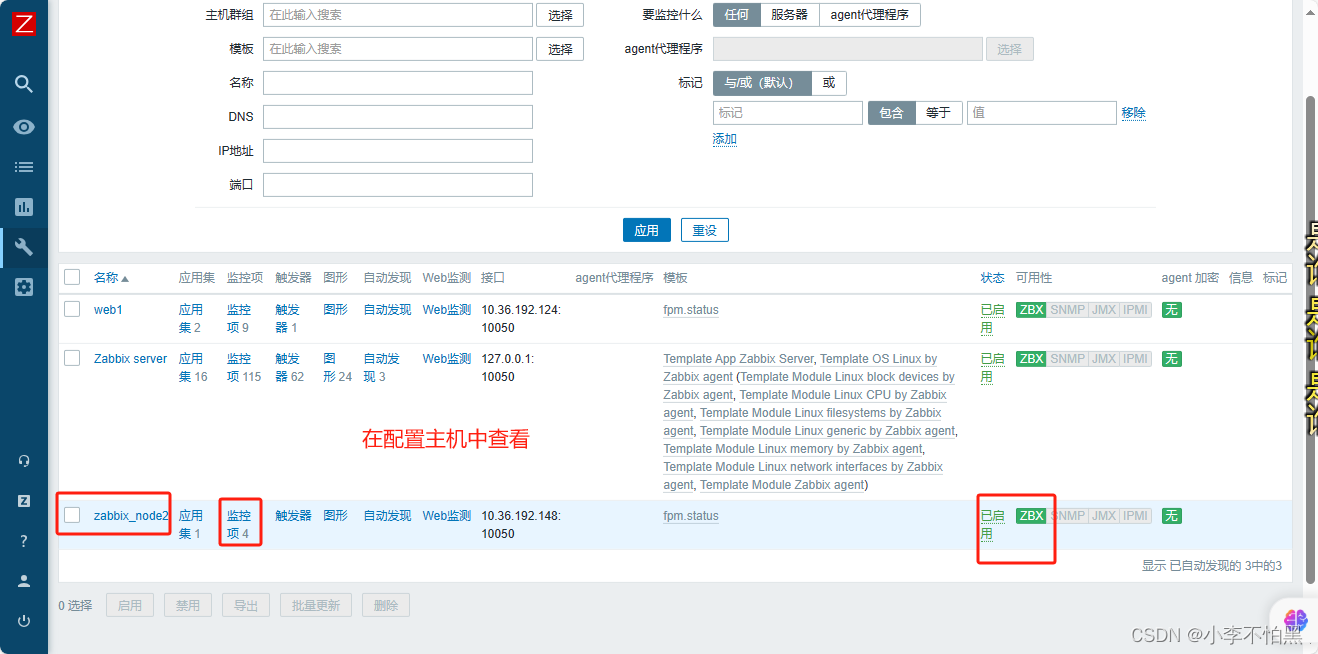This screenshot has width=1318, height=654.
Task: Select the 或 tag mode
Action: click(x=829, y=83)
